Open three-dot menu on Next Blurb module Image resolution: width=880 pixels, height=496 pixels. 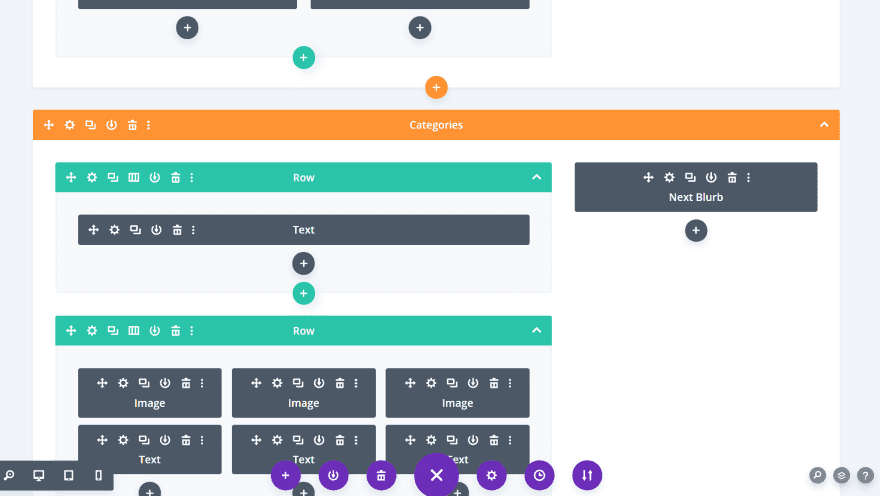(x=749, y=177)
